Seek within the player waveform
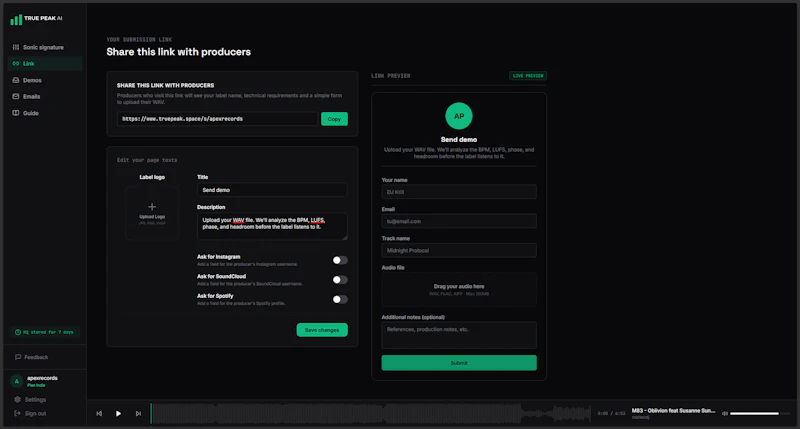Image resolution: width=800 pixels, height=429 pixels. [x=371, y=414]
